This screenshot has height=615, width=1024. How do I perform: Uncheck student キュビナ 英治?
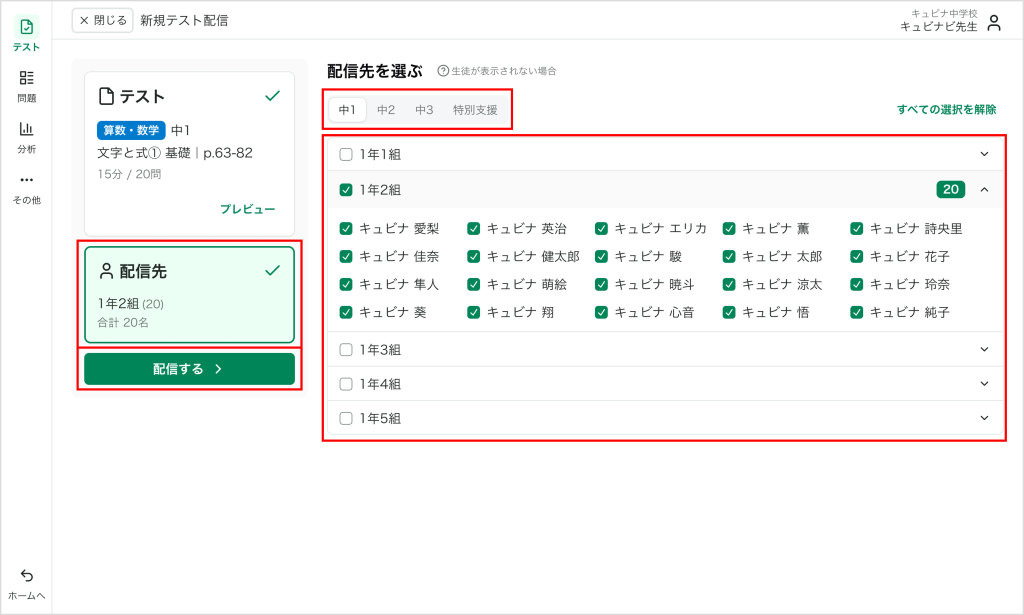pyautogui.click(x=473, y=229)
